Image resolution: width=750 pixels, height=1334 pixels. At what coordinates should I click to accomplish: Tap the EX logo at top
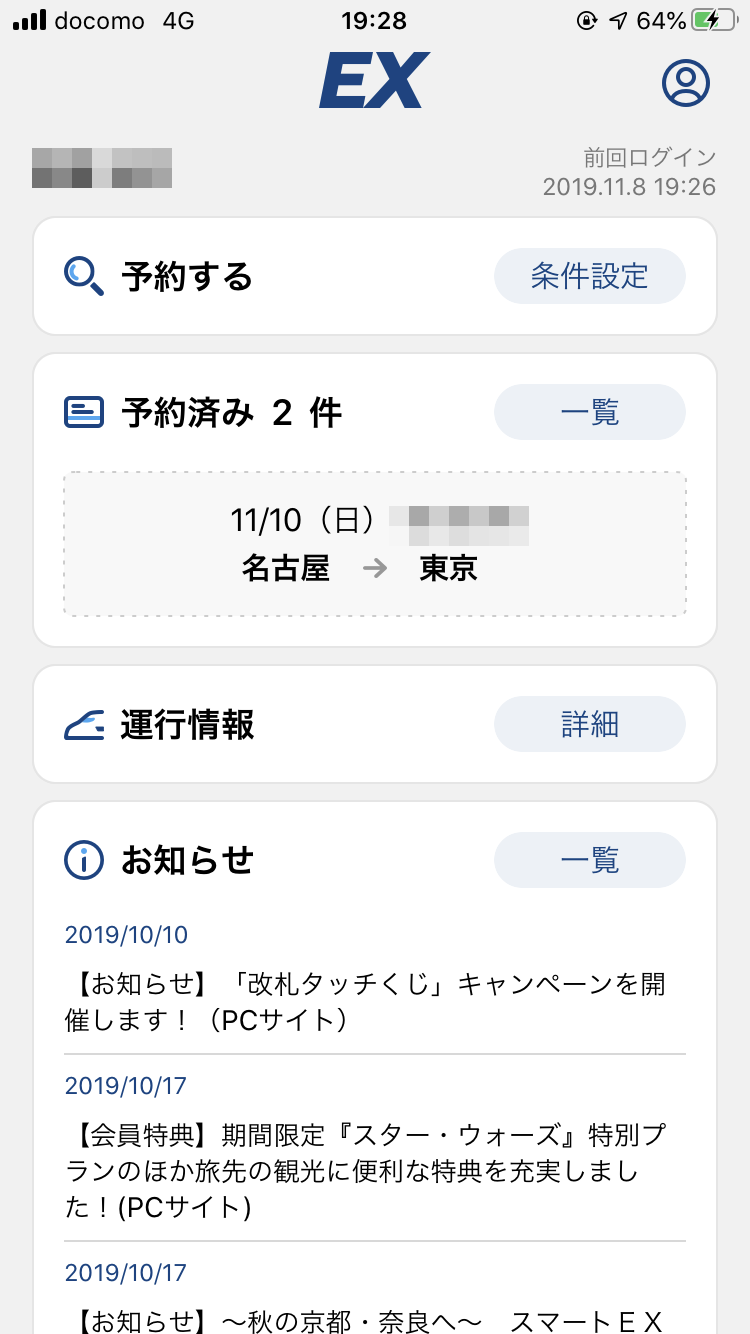(x=374, y=81)
